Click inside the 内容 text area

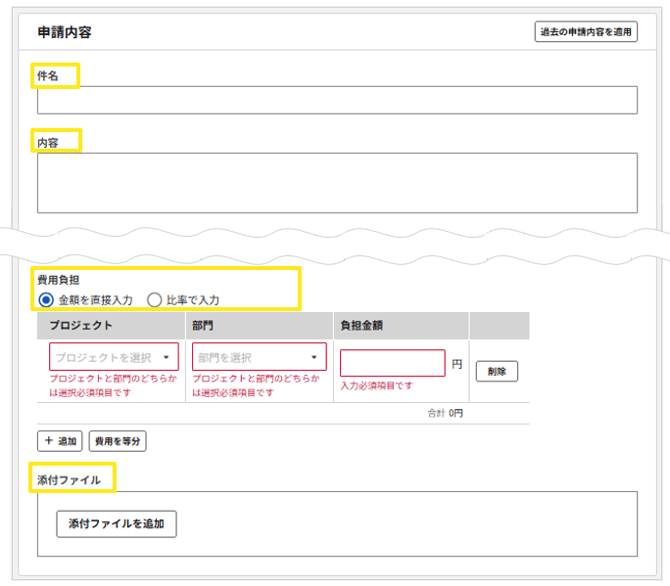(x=337, y=183)
